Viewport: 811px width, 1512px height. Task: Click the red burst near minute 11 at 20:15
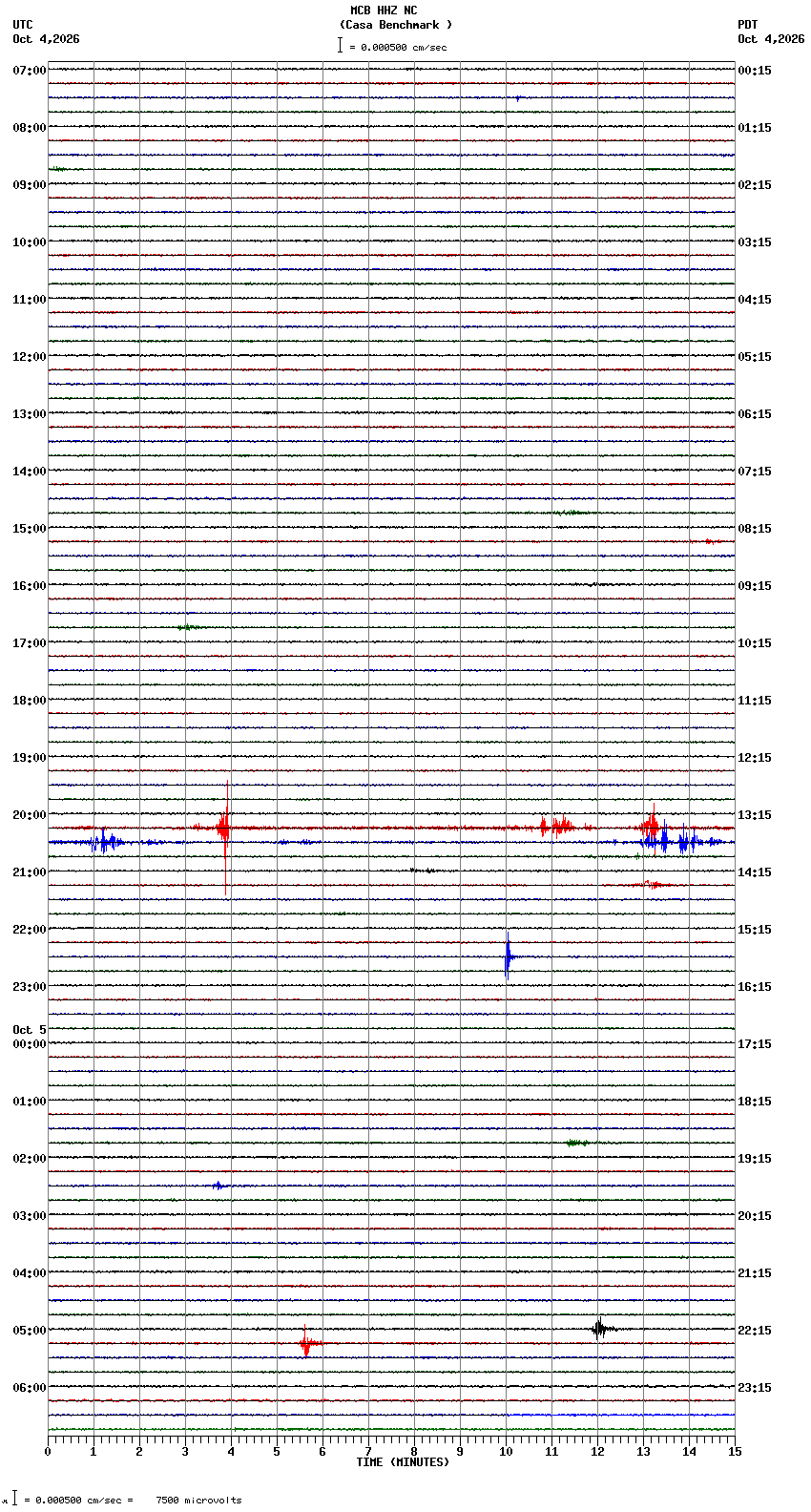pos(556,826)
